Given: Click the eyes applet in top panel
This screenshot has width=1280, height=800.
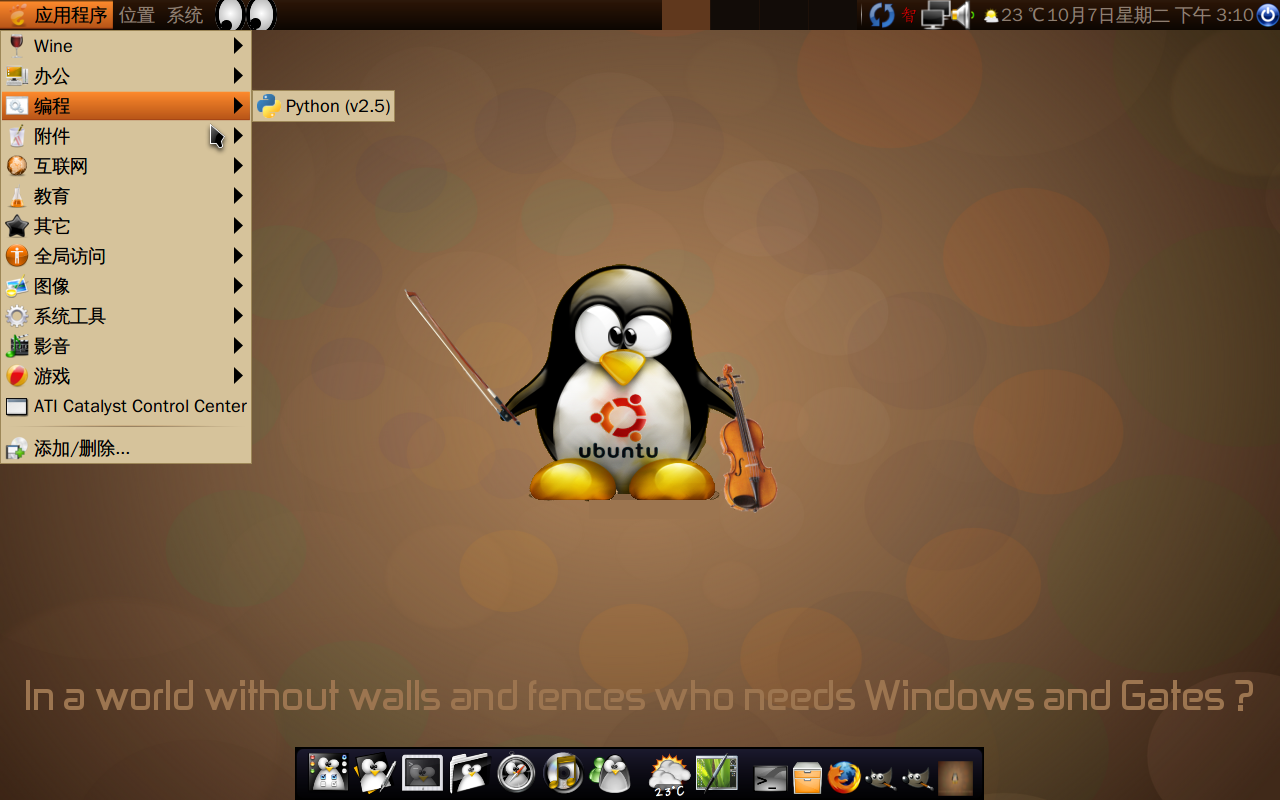Looking at the screenshot, I should point(245,15).
